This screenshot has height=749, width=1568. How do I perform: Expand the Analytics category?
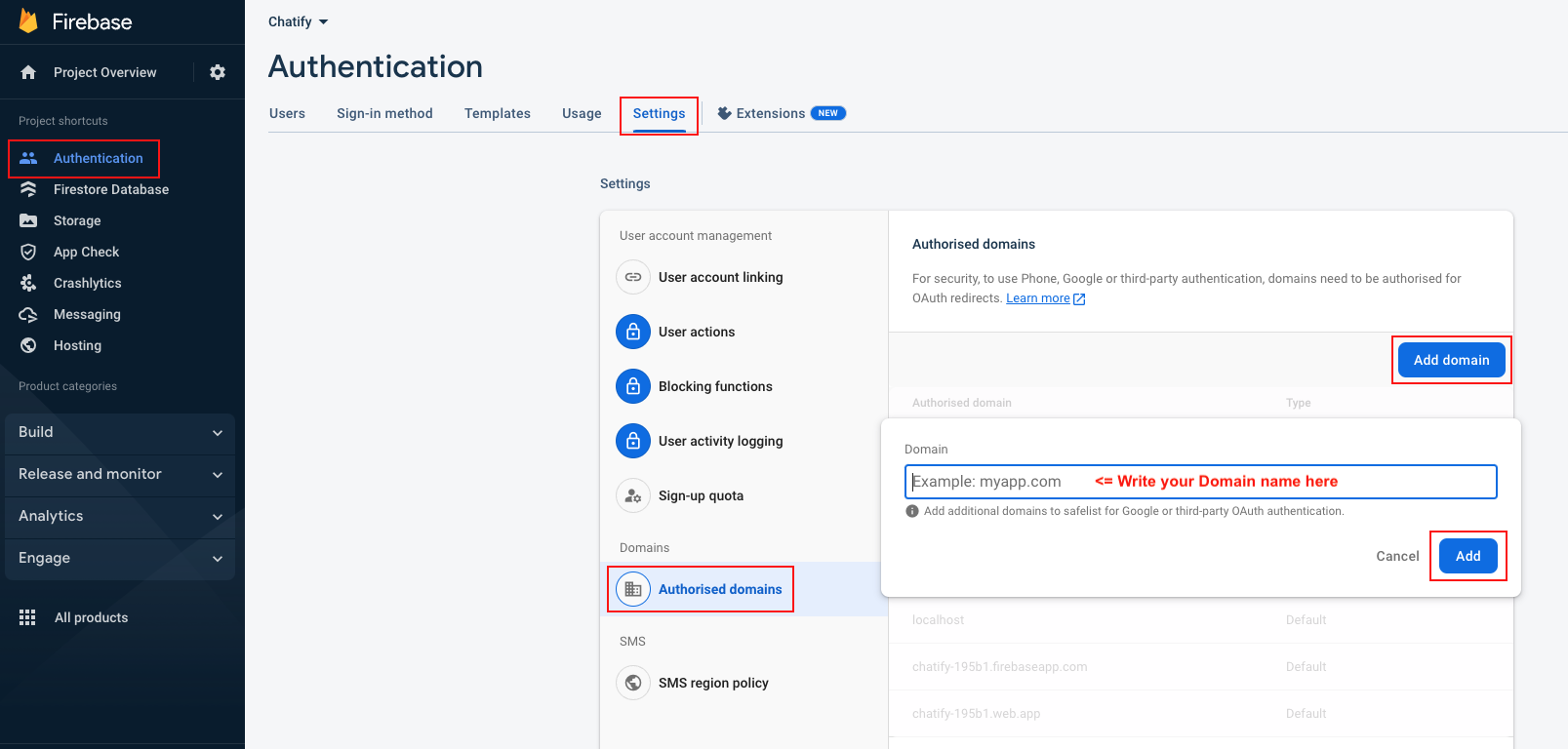[120, 516]
